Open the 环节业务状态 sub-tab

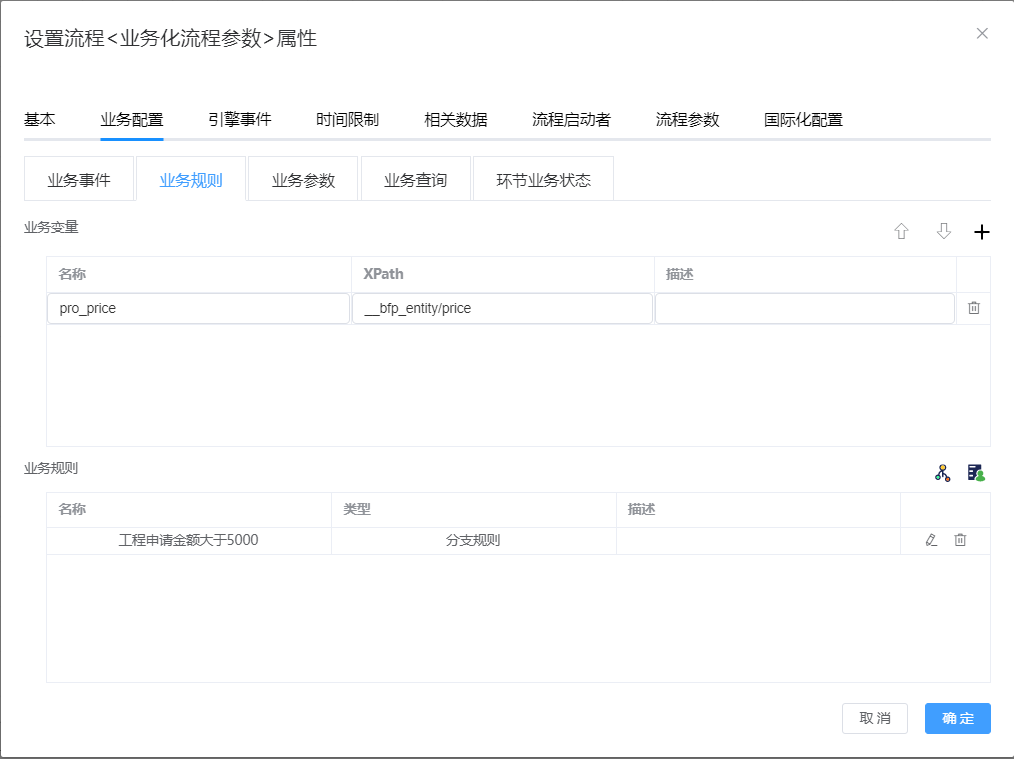tap(543, 178)
